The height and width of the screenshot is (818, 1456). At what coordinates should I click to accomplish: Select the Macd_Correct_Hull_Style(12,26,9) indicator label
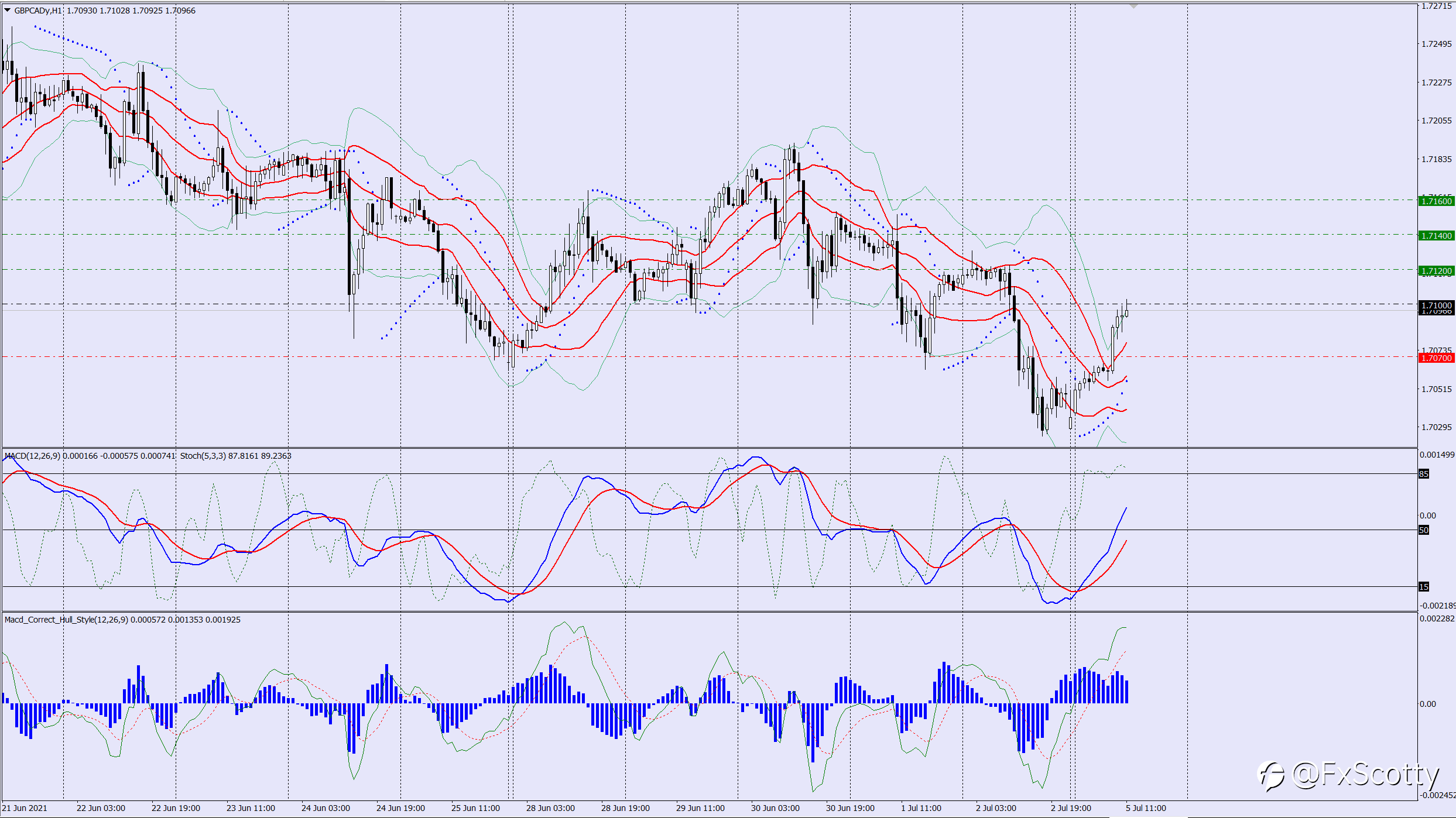pos(66,620)
